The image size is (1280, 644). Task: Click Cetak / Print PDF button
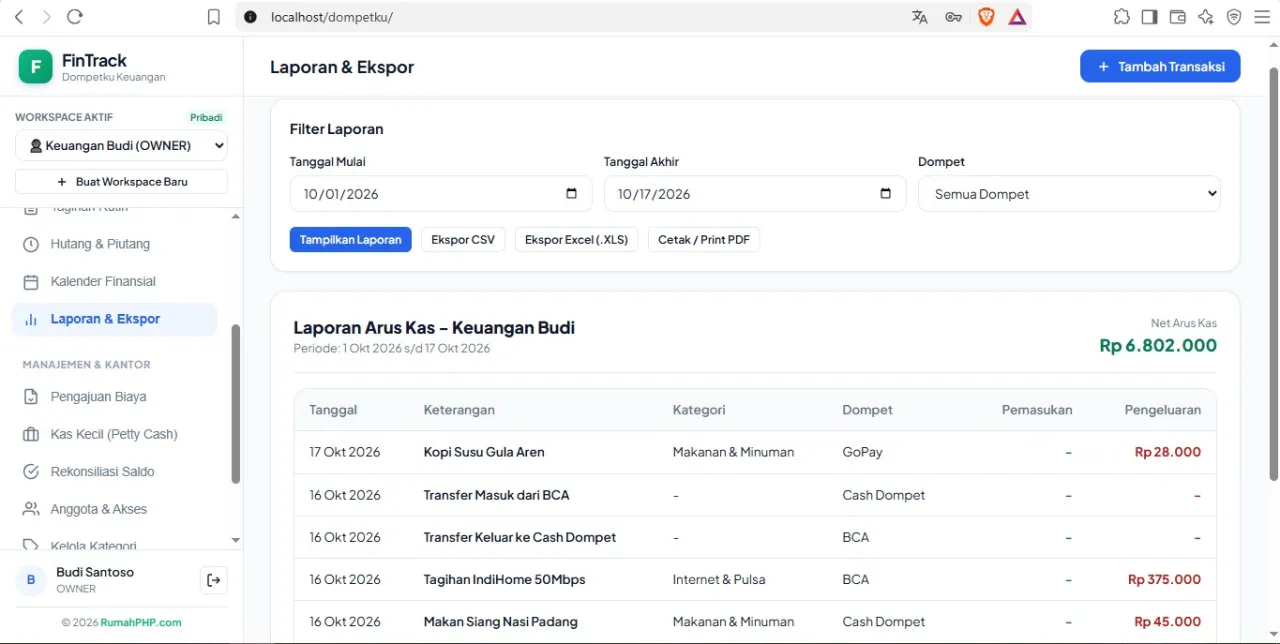coord(704,240)
